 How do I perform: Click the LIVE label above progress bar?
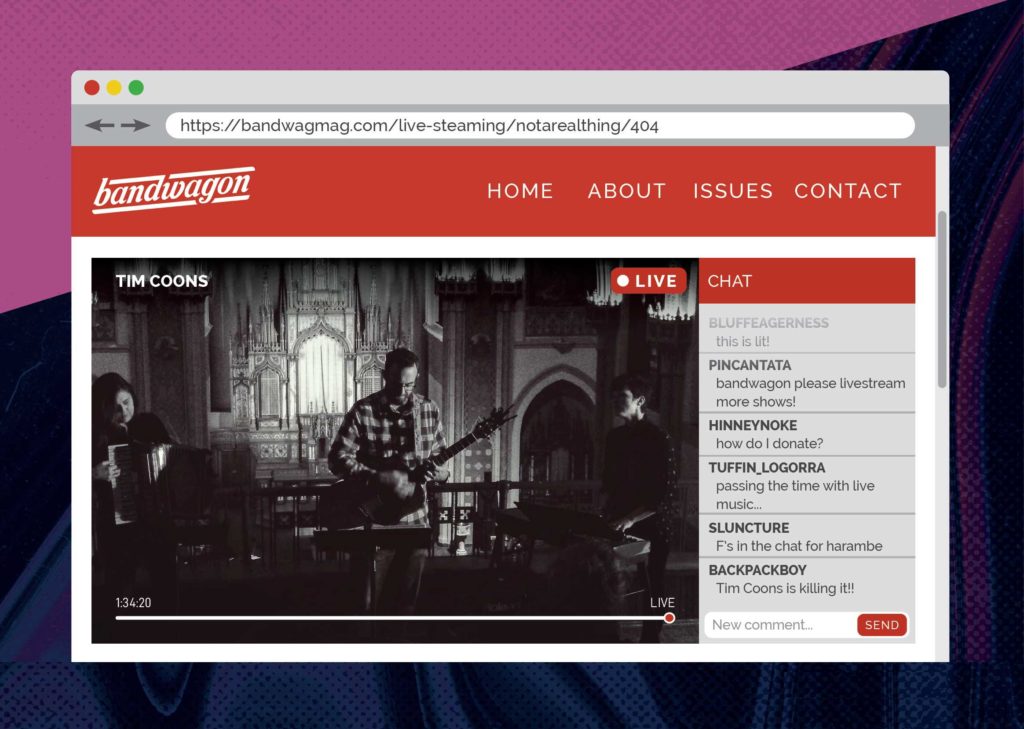(662, 603)
